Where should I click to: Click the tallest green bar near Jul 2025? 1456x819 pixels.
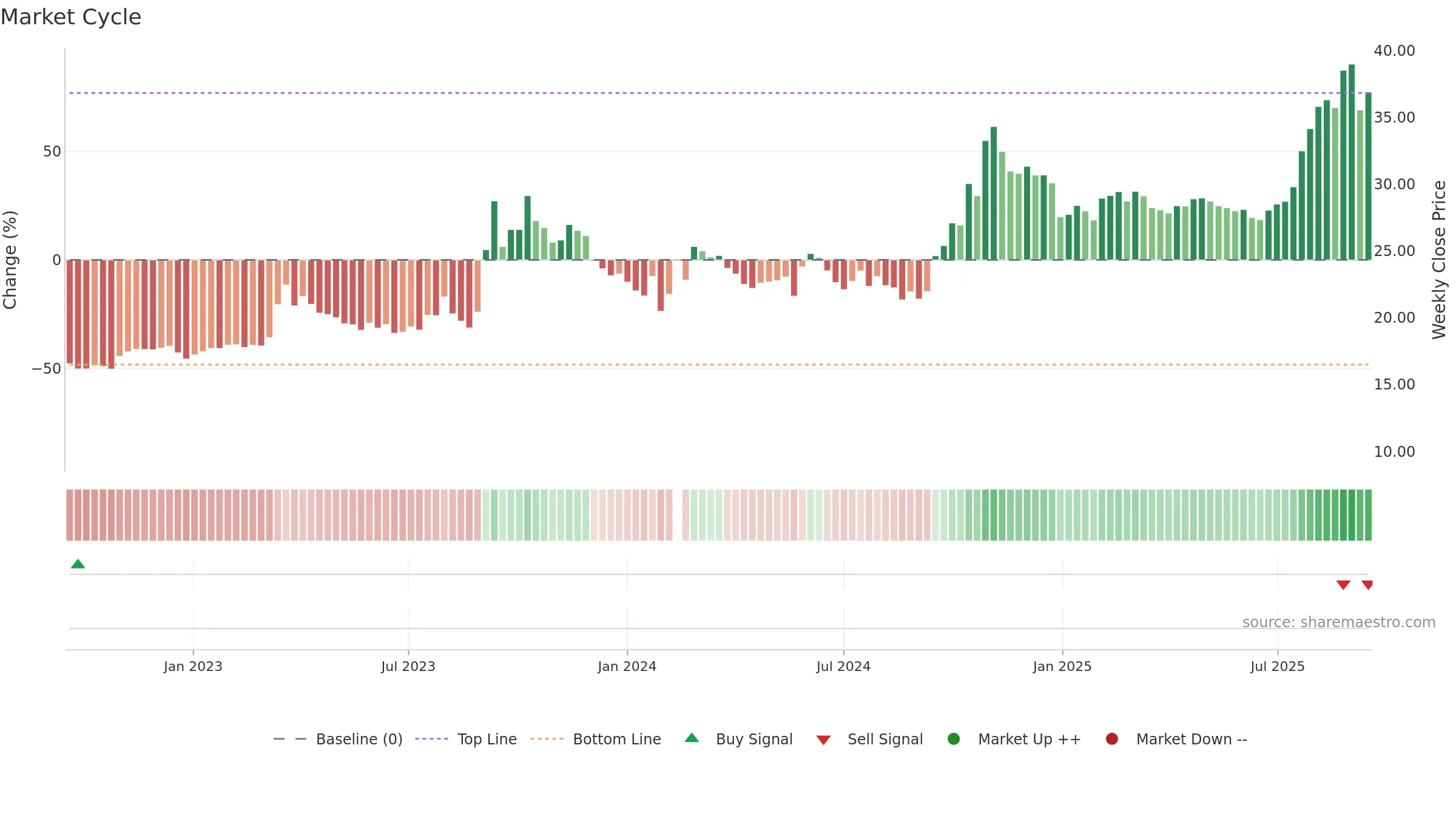pos(1352,162)
